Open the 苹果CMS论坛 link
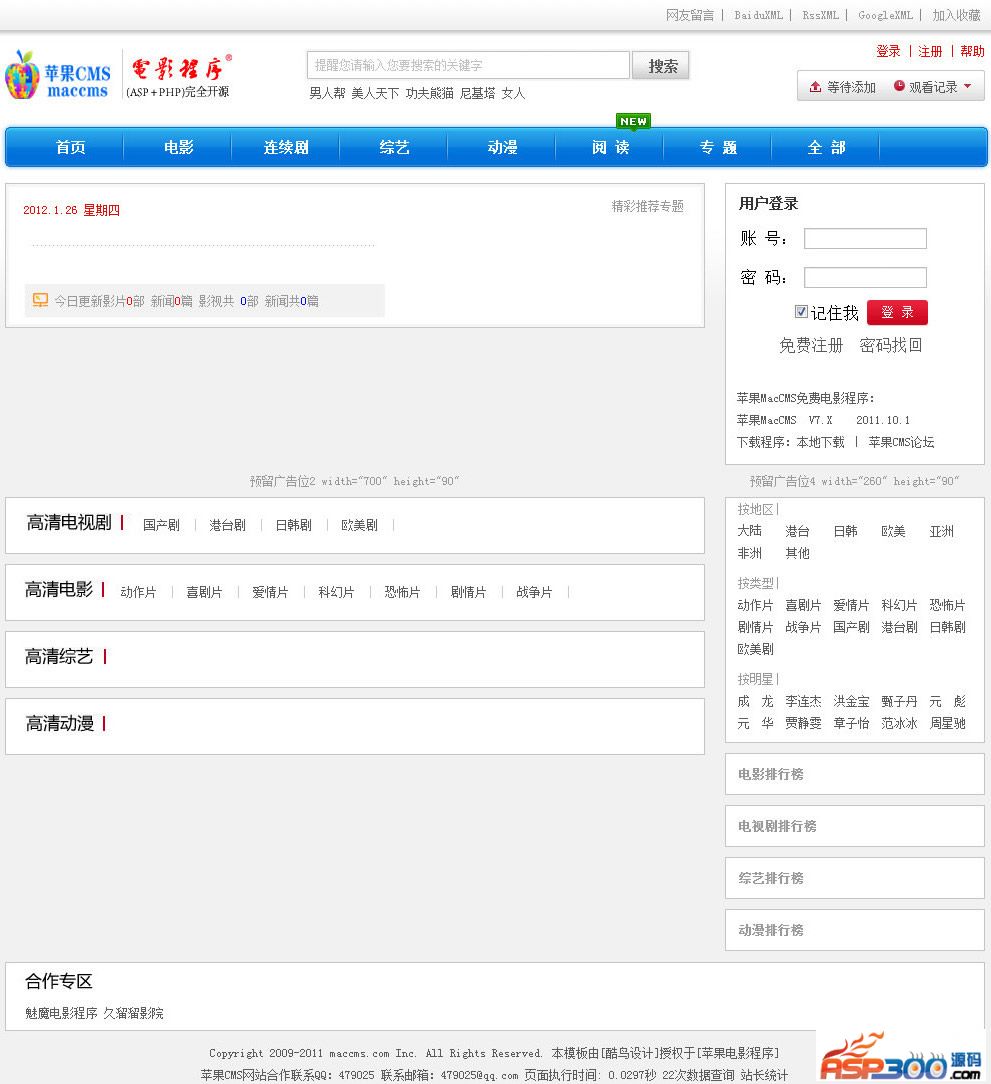The width and height of the screenshot is (991, 1084). coord(901,442)
